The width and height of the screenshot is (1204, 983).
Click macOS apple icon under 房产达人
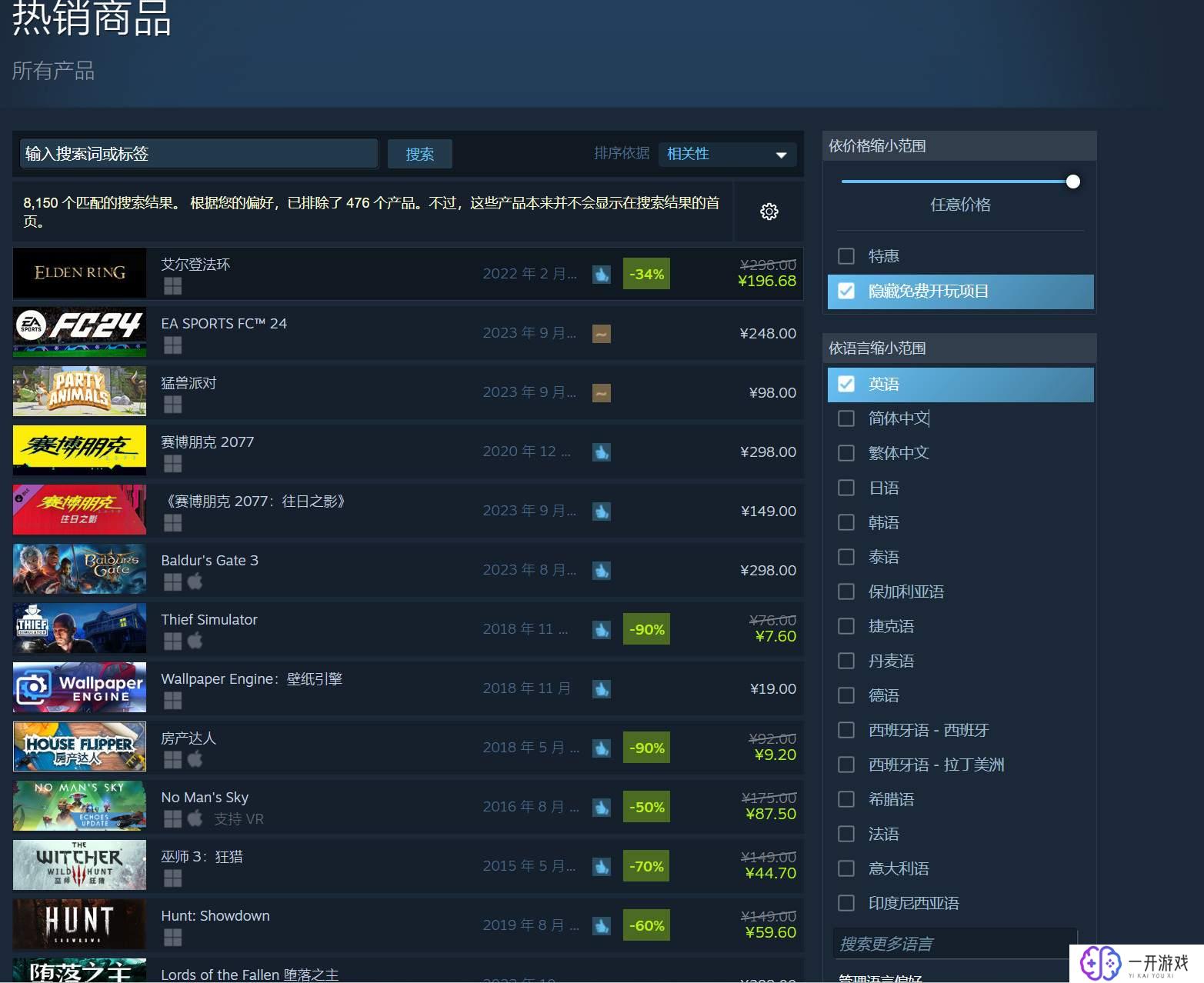point(195,759)
